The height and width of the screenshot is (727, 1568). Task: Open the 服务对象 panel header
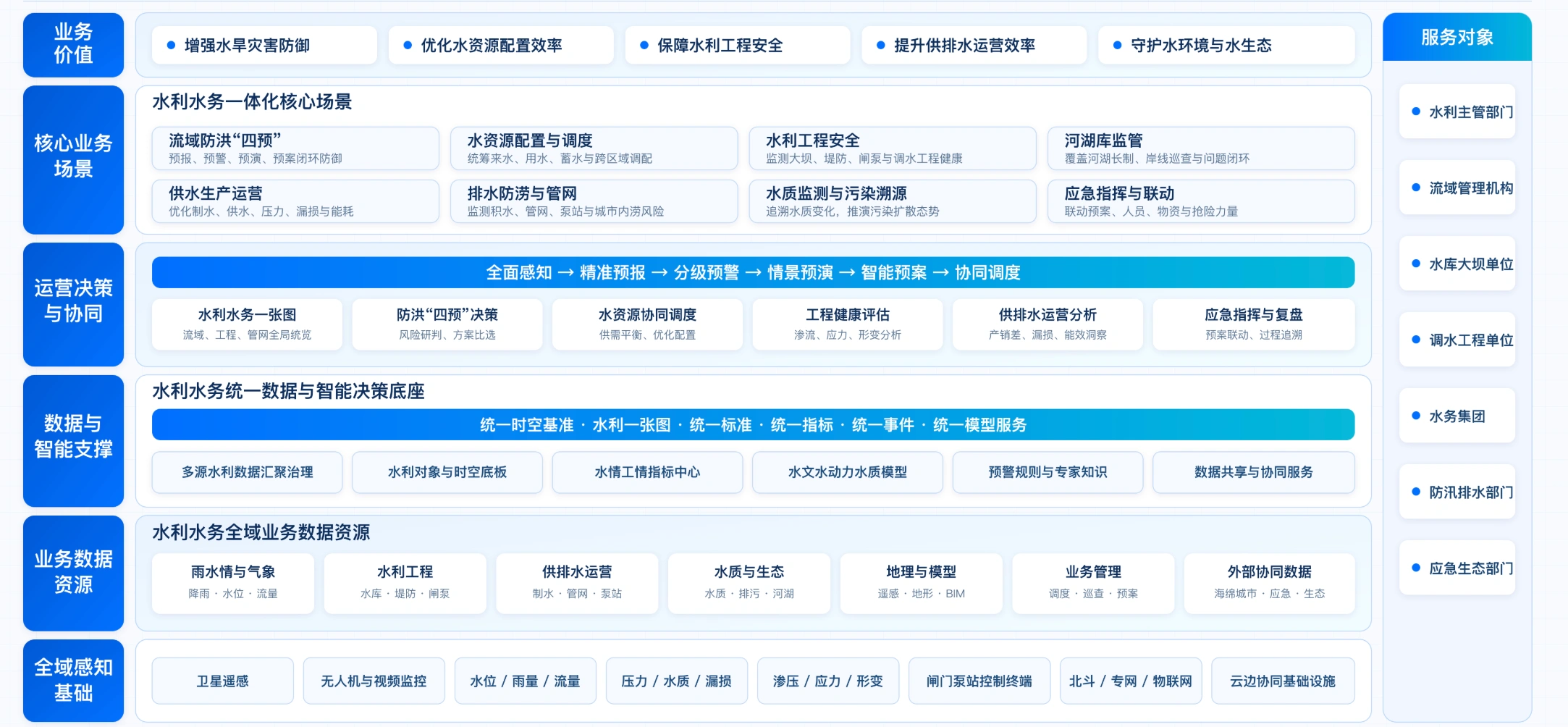(1457, 37)
